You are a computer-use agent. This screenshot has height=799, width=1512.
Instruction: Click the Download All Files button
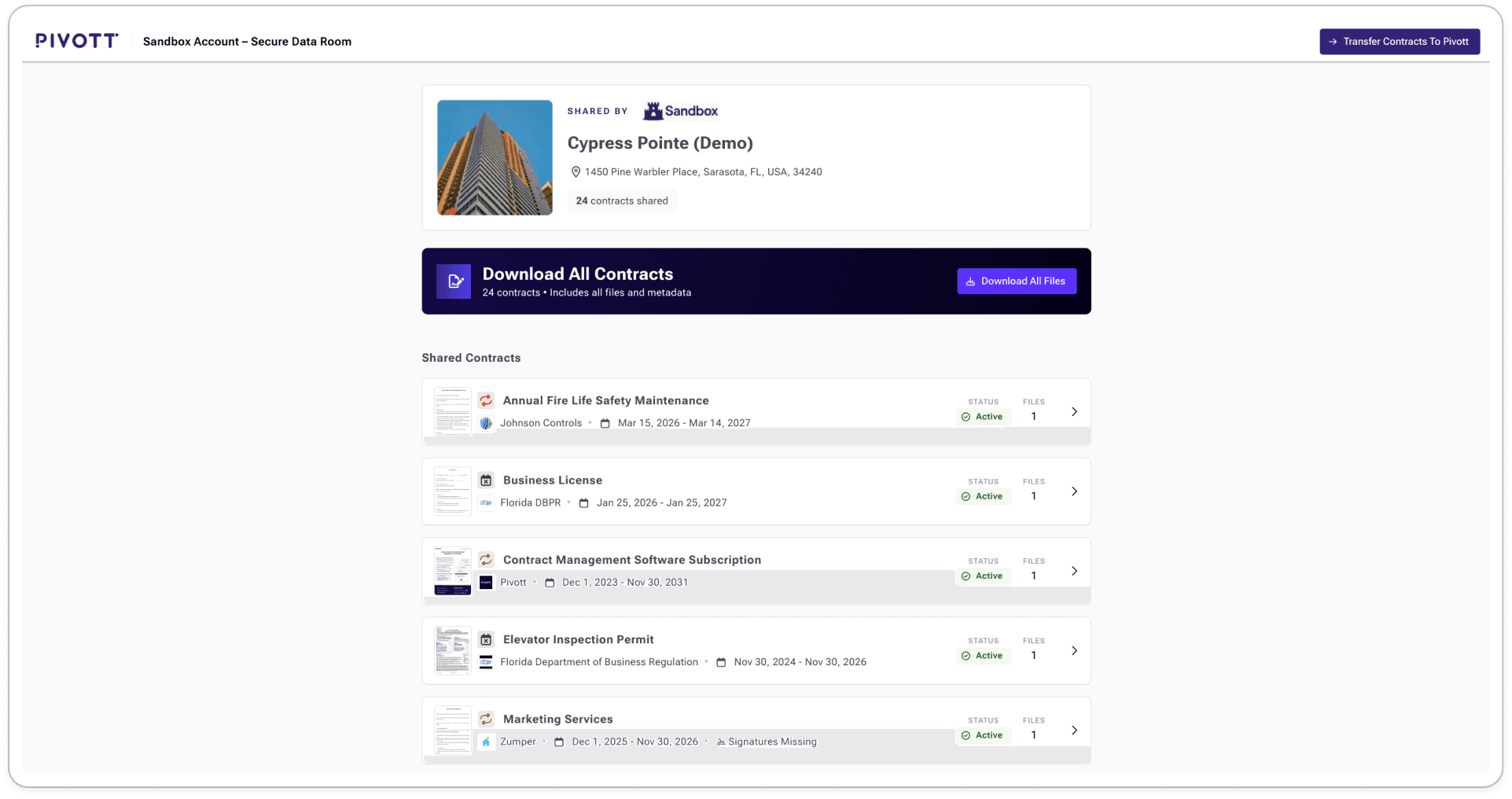1017,282
